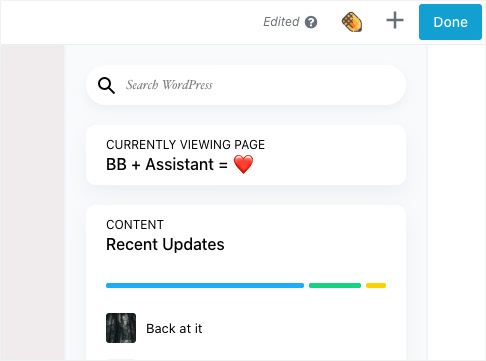Click the Recent Updates heading
This screenshot has height=361, width=486.
tap(165, 244)
